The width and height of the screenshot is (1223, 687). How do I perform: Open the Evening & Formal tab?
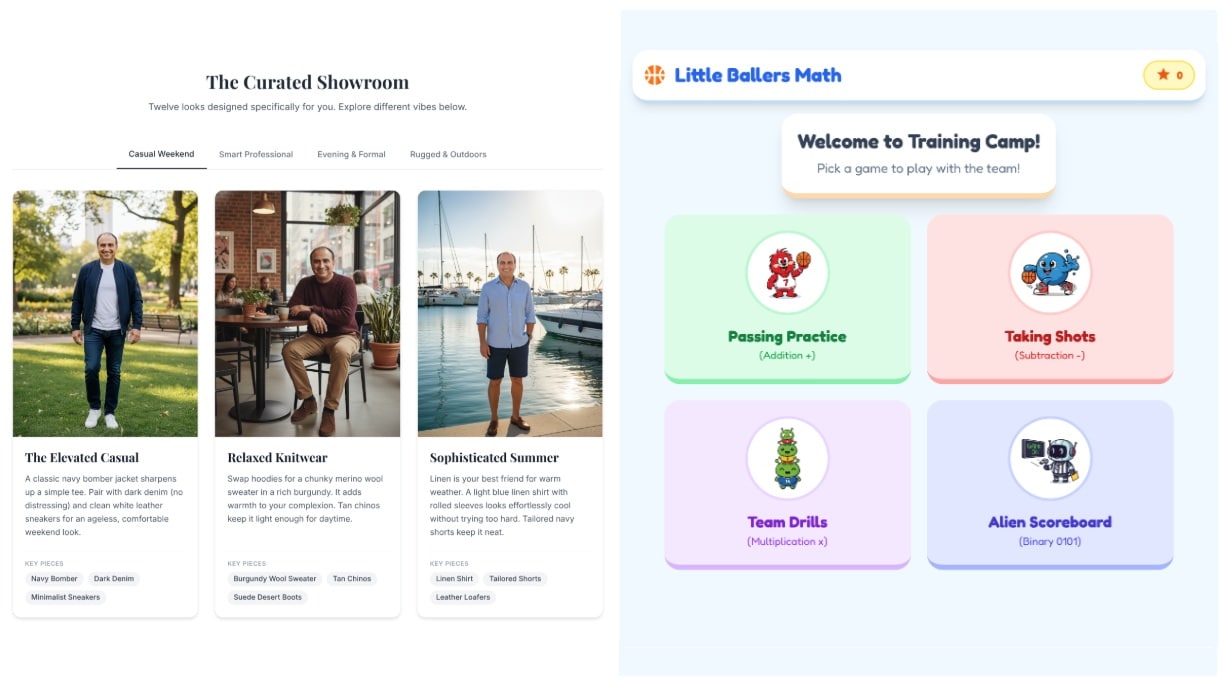351,154
